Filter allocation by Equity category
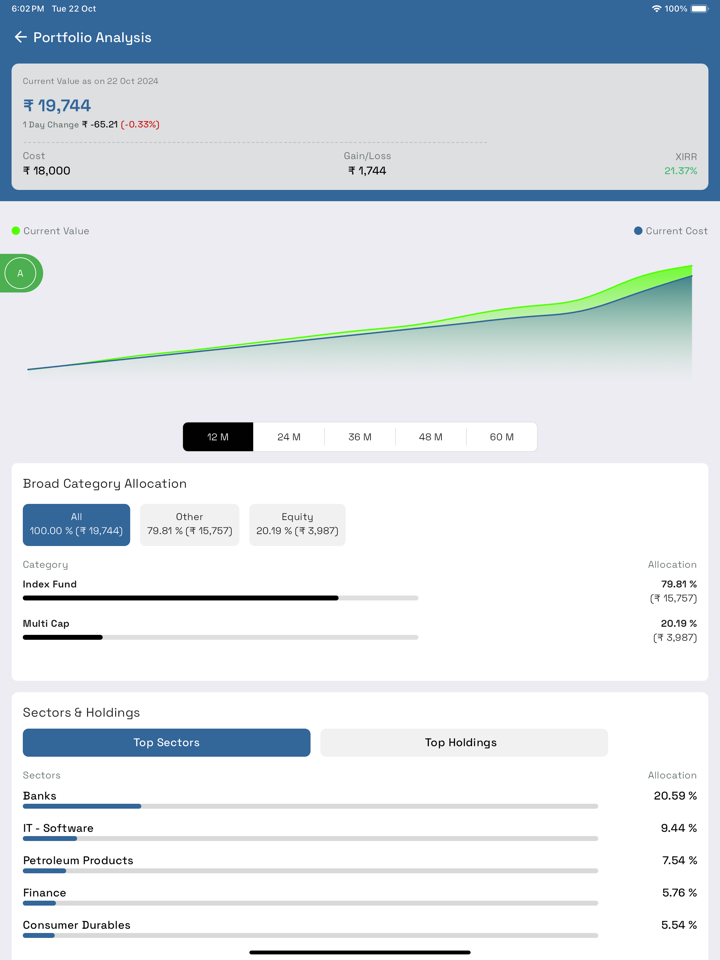 tap(297, 524)
